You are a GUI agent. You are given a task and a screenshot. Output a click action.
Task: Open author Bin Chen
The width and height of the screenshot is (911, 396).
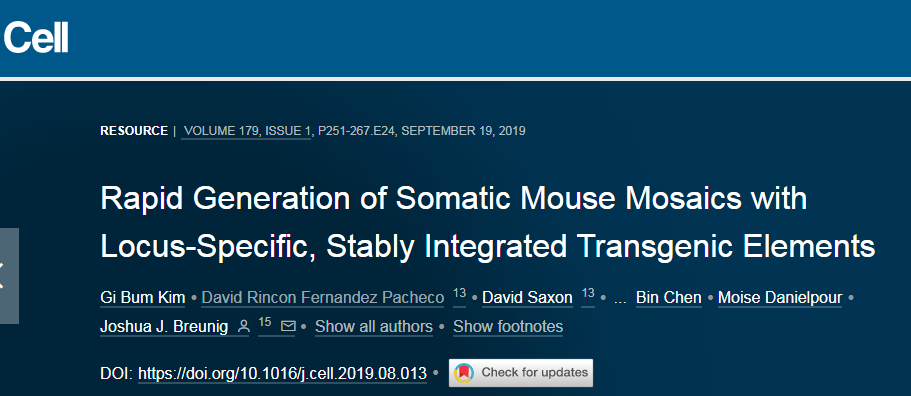pyautogui.click(x=668, y=298)
